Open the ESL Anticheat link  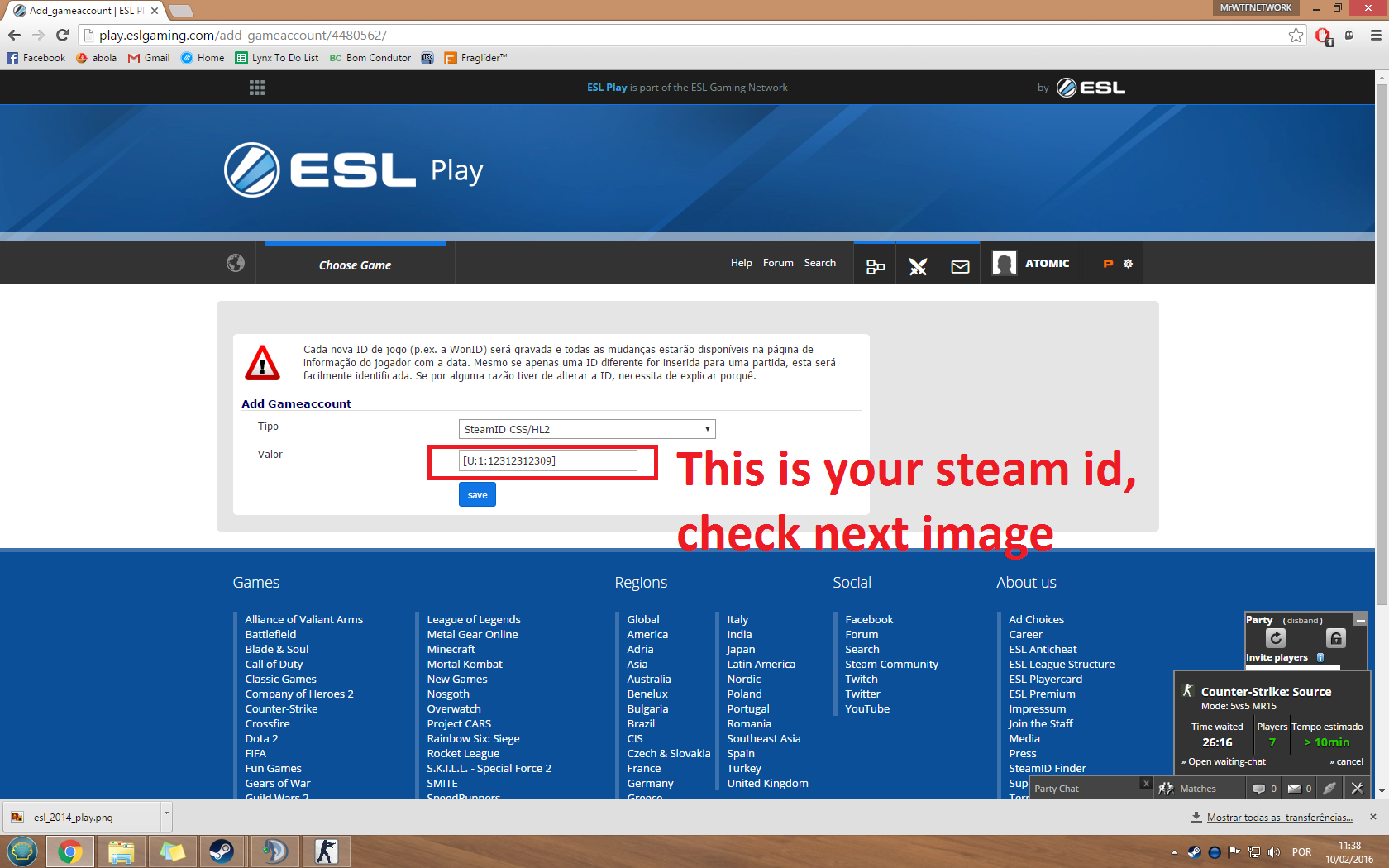point(1043,649)
